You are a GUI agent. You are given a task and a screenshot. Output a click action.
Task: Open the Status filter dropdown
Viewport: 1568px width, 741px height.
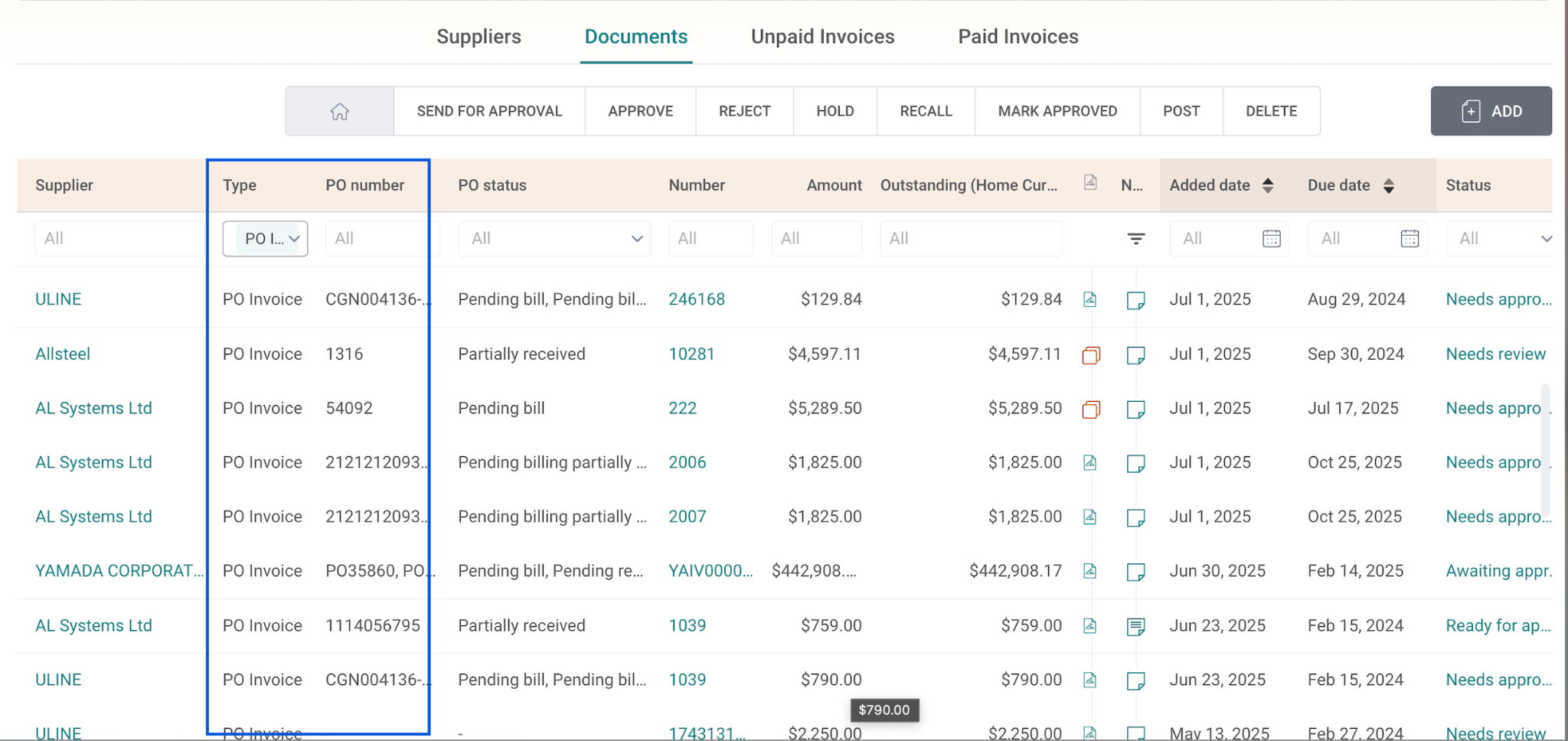[x=1499, y=239]
